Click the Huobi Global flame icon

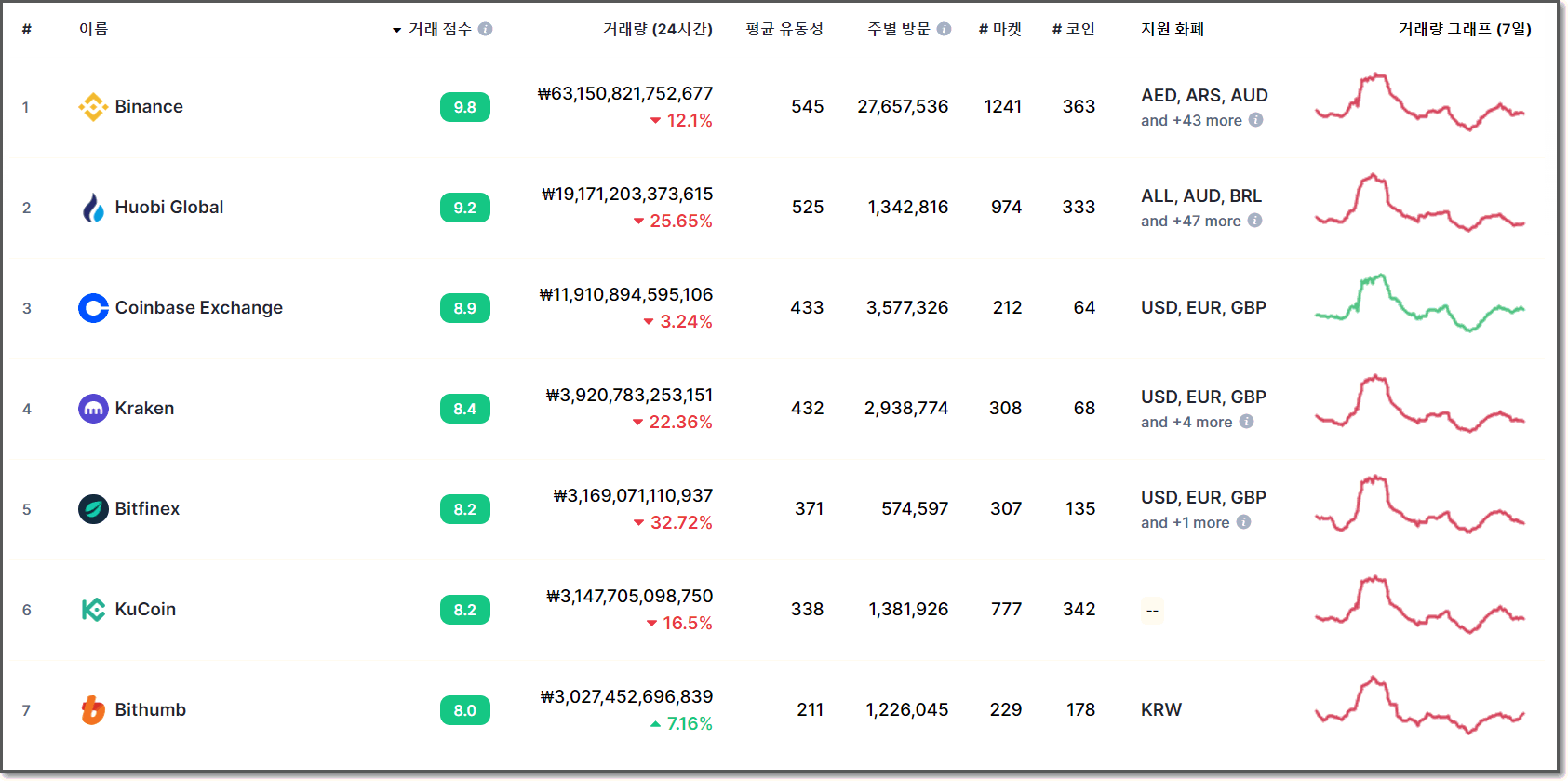click(x=93, y=208)
